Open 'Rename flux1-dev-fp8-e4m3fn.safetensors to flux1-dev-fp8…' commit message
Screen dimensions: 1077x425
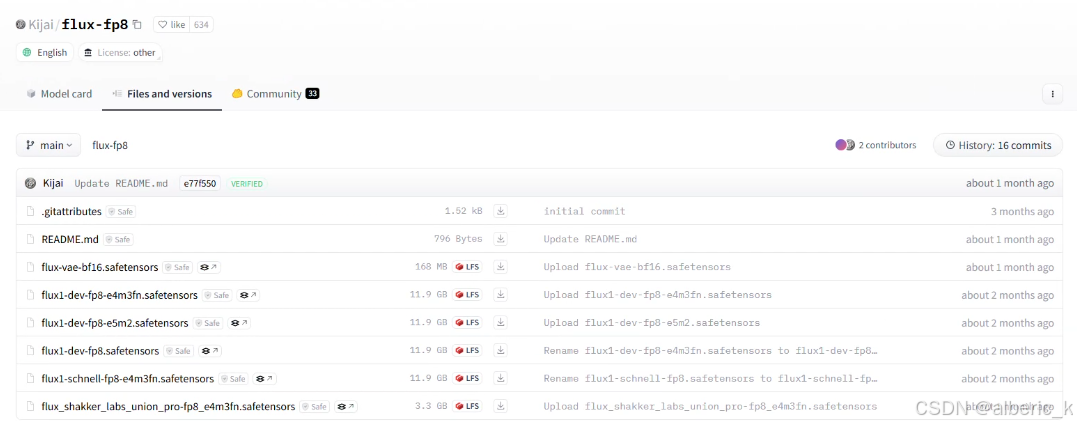710,351
